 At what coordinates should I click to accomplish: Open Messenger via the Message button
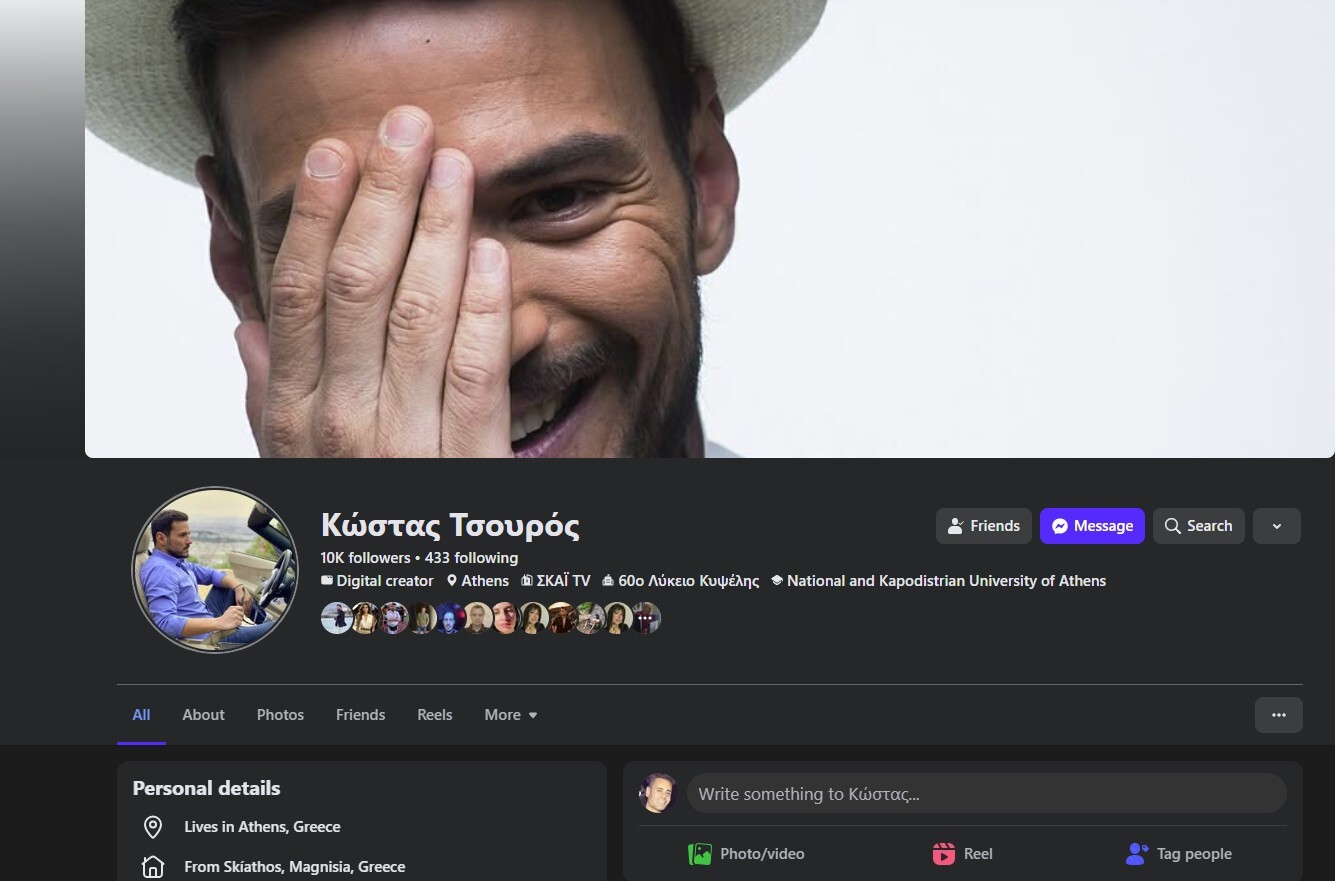tap(1092, 526)
